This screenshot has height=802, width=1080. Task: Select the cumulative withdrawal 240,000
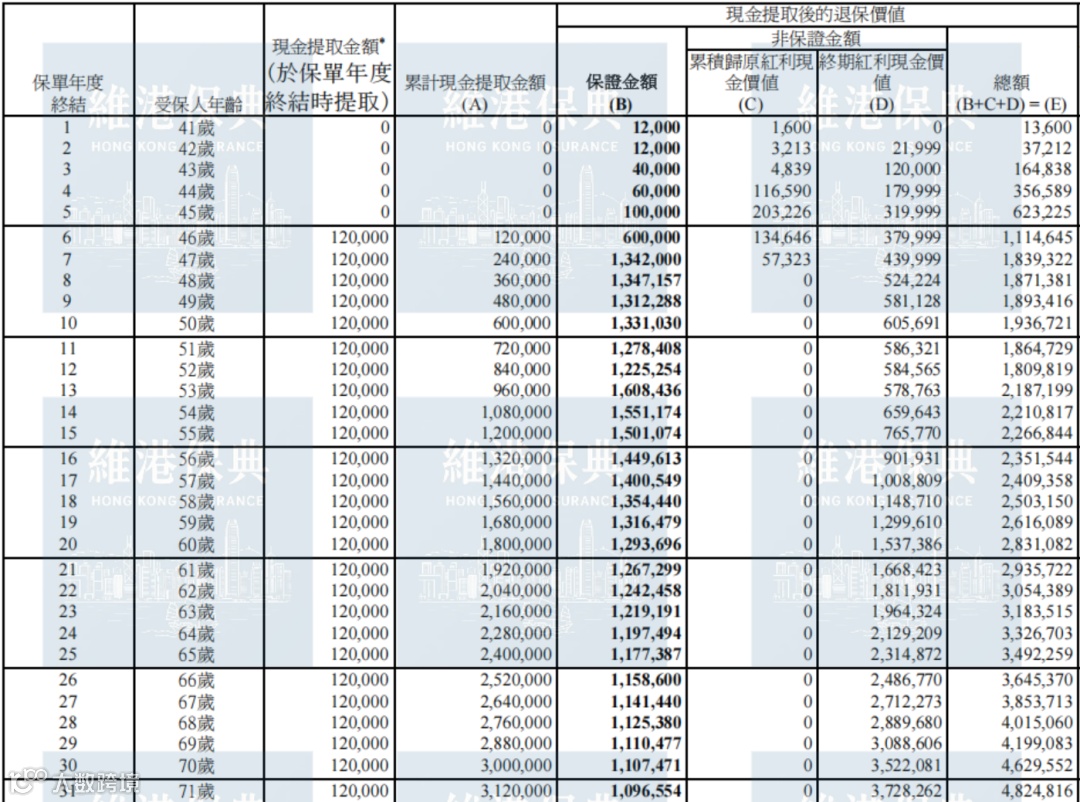click(x=522, y=259)
